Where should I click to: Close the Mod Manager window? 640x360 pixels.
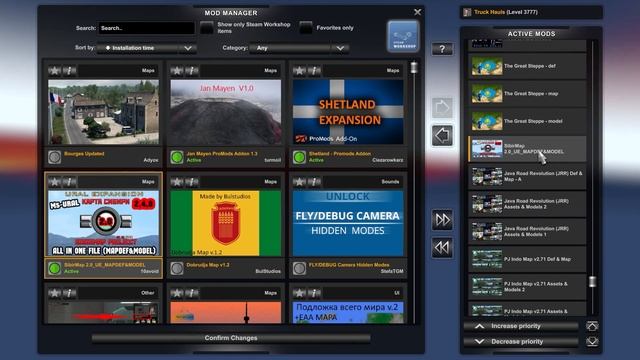click(x=417, y=12)
